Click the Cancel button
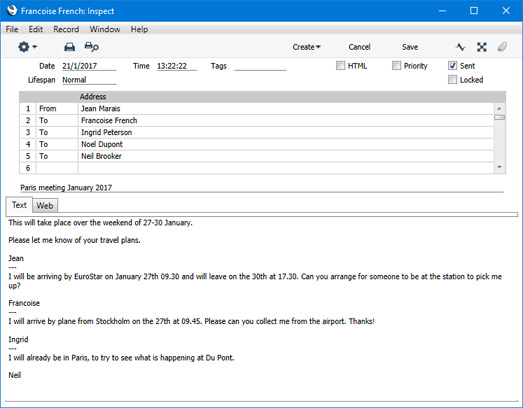This screenshot has height=408, width=523. click(x=359, y=47)
